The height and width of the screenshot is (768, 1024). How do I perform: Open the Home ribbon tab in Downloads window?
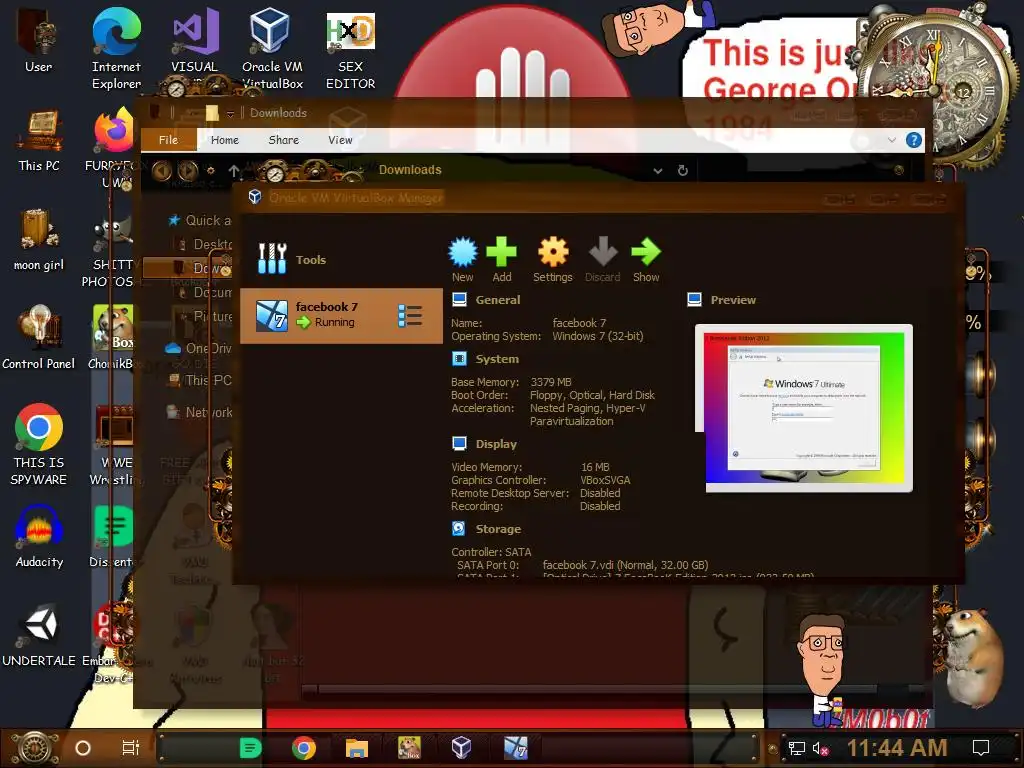click(x=225, y=140)
